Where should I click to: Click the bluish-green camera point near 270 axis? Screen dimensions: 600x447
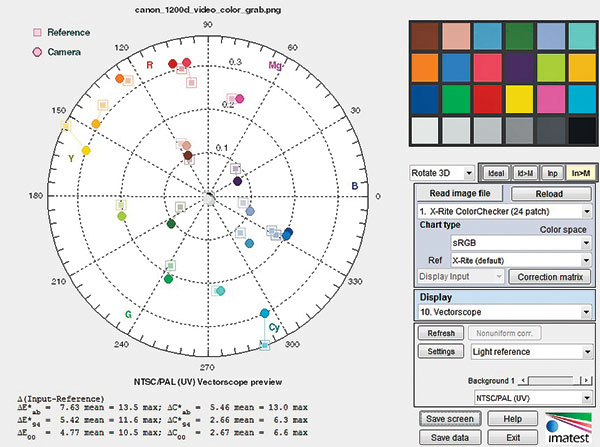point(220,291)
